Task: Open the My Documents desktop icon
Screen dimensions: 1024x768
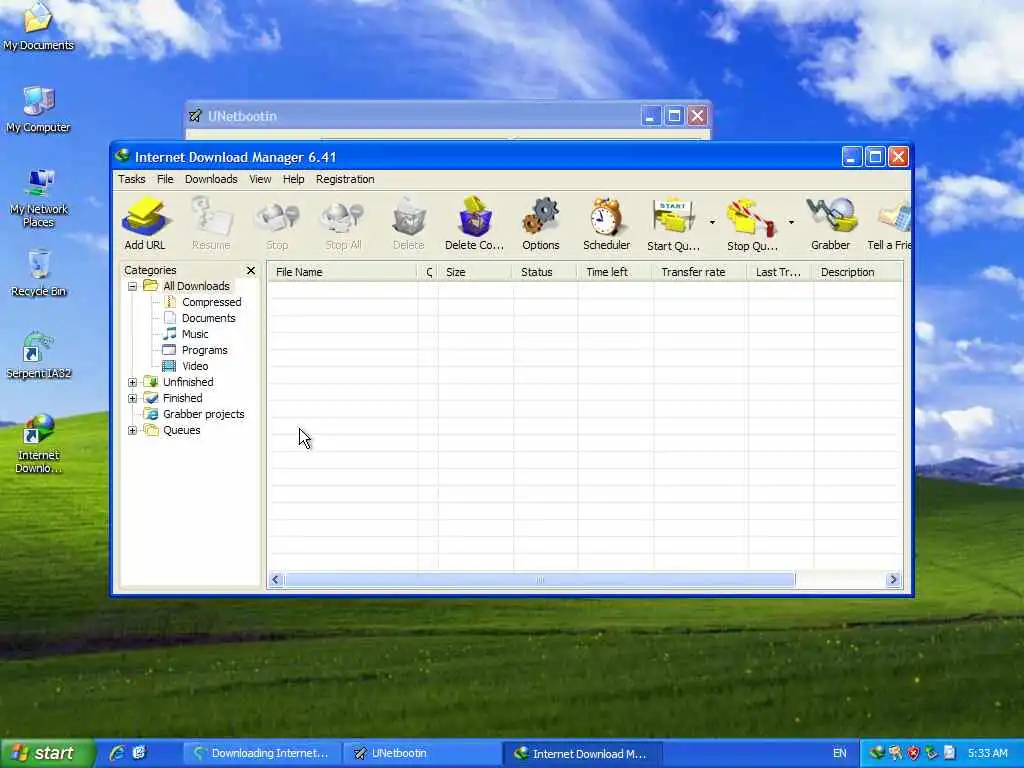Action: (39, 27)
